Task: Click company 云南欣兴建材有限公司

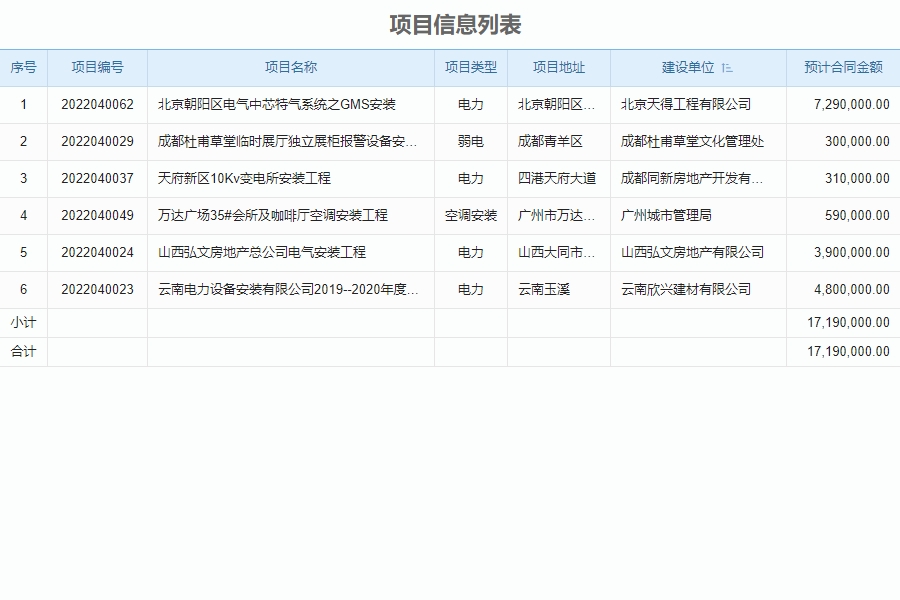Action: click(686, 289)
